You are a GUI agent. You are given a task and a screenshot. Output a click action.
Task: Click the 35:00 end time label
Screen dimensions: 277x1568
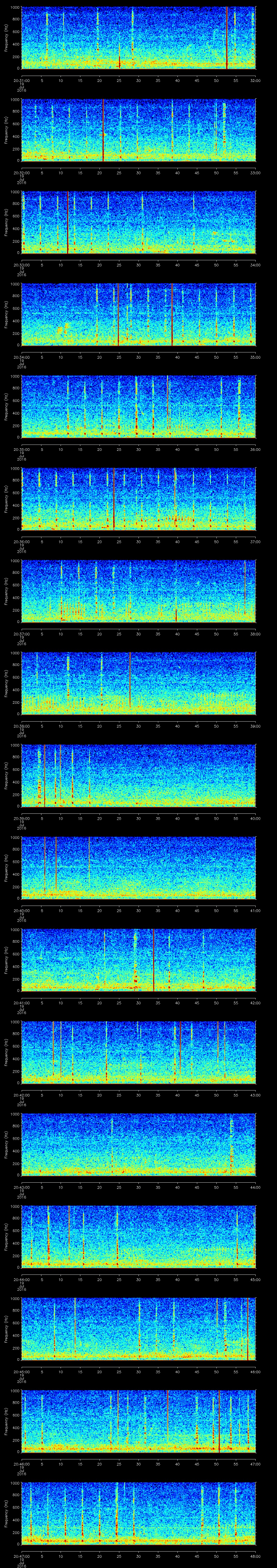coord(256,357)
